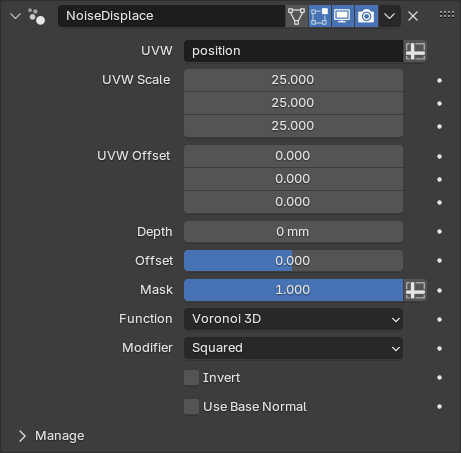Image resolution: width=461 pixels, height=453 pixels.
Task: Click second UVW Scale value field
Action: click(x=293, y=103)
